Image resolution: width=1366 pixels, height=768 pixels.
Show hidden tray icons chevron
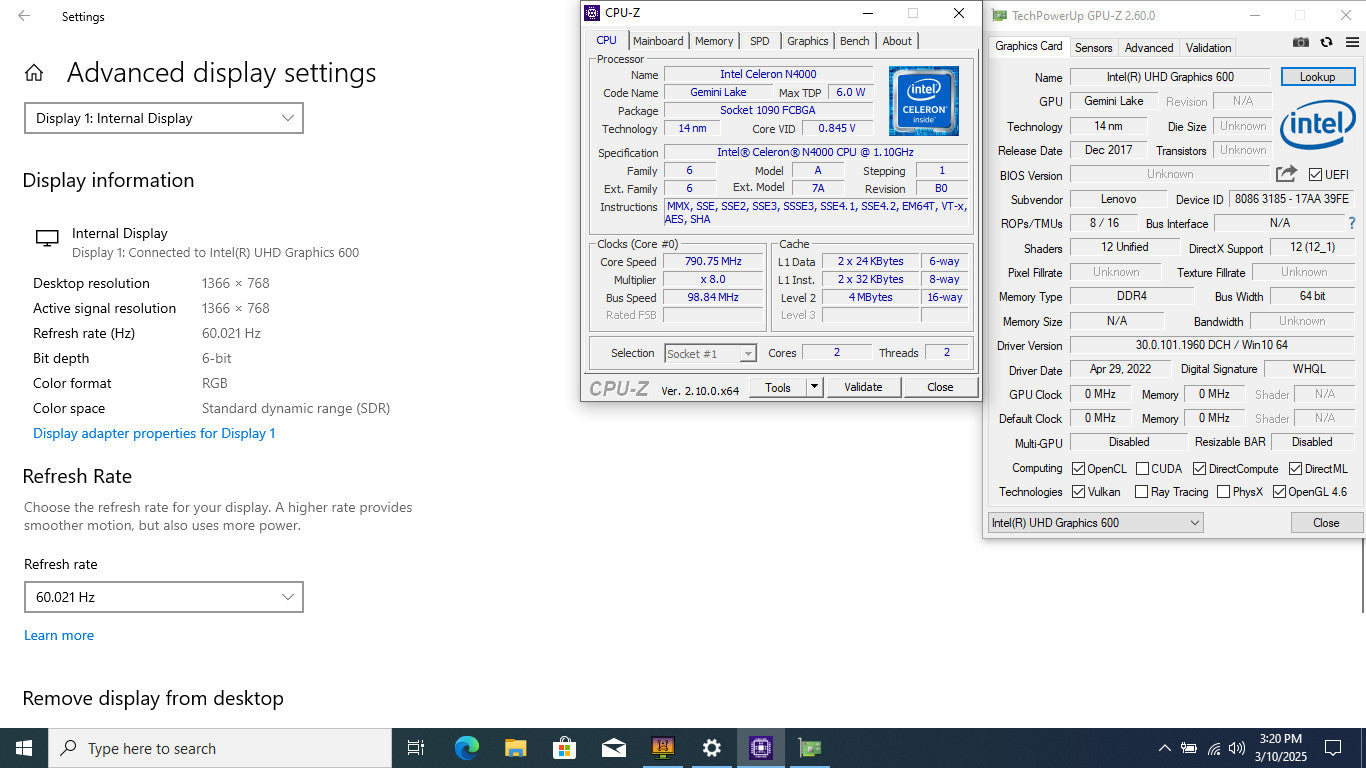pyautogui.click(x=1164, y=748)
